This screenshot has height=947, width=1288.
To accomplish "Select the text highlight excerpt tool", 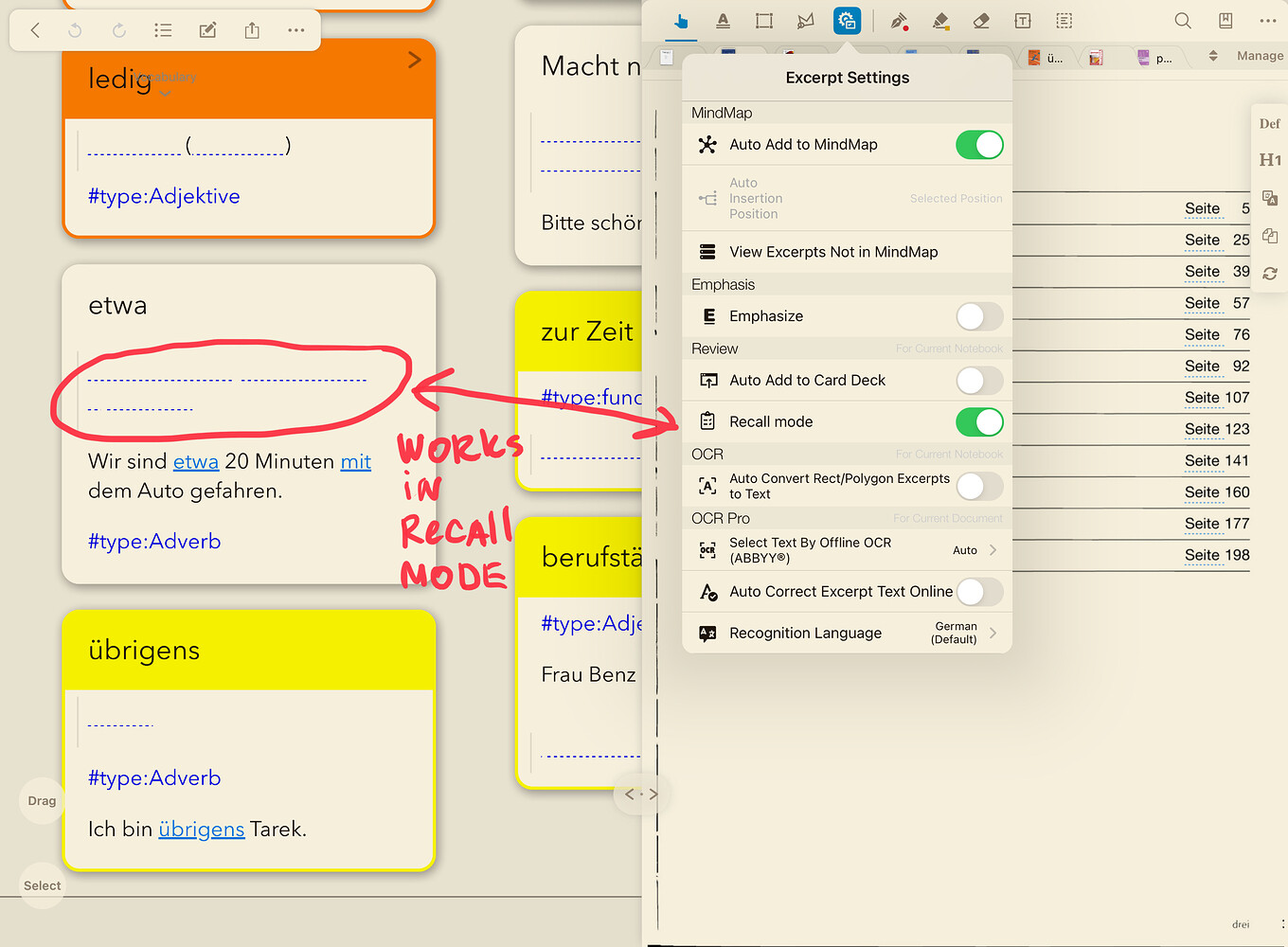I will (723, 21).
